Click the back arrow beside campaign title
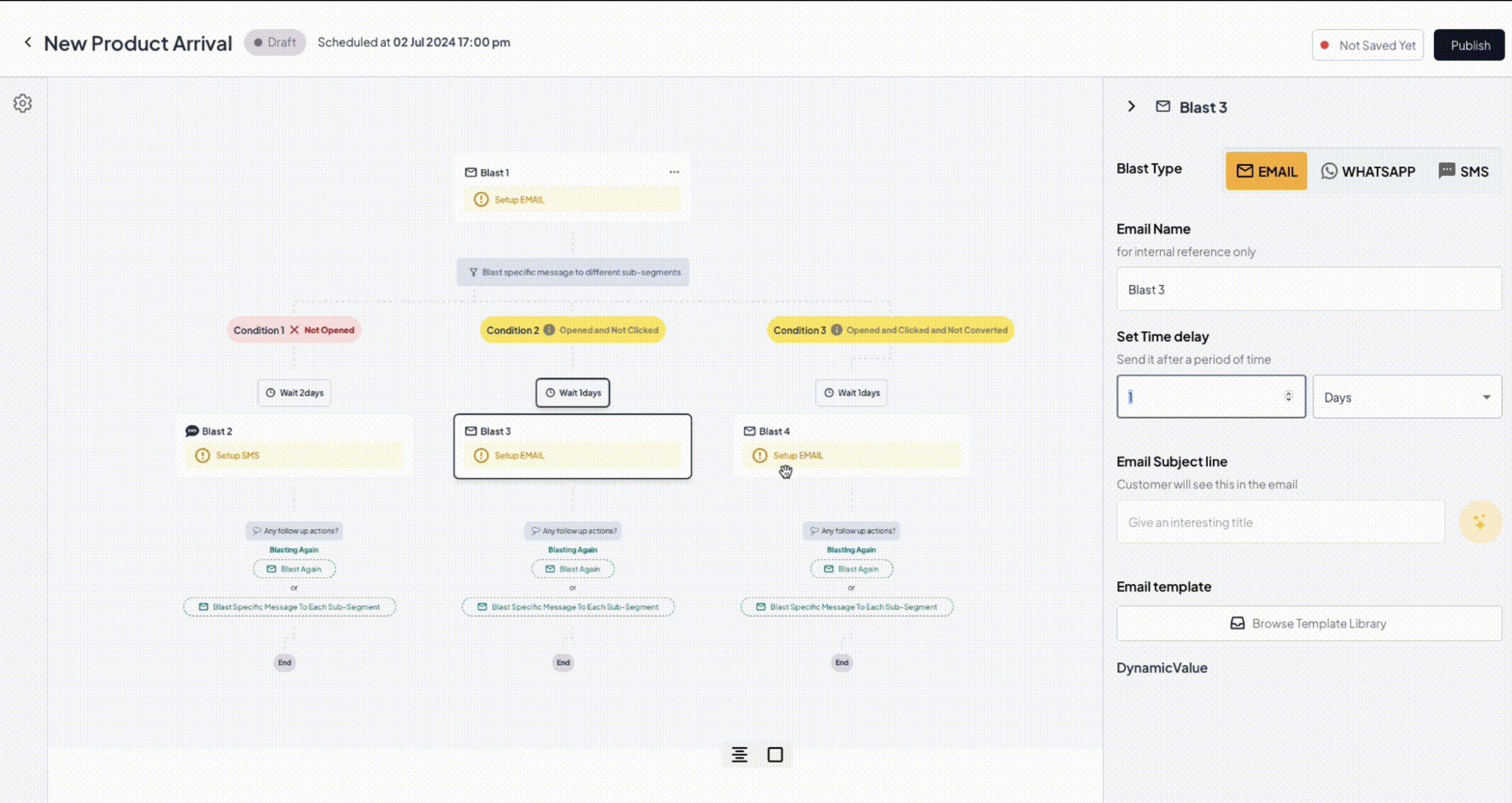Viewport: 1512px width, 803px height. [x=28, y=42]
